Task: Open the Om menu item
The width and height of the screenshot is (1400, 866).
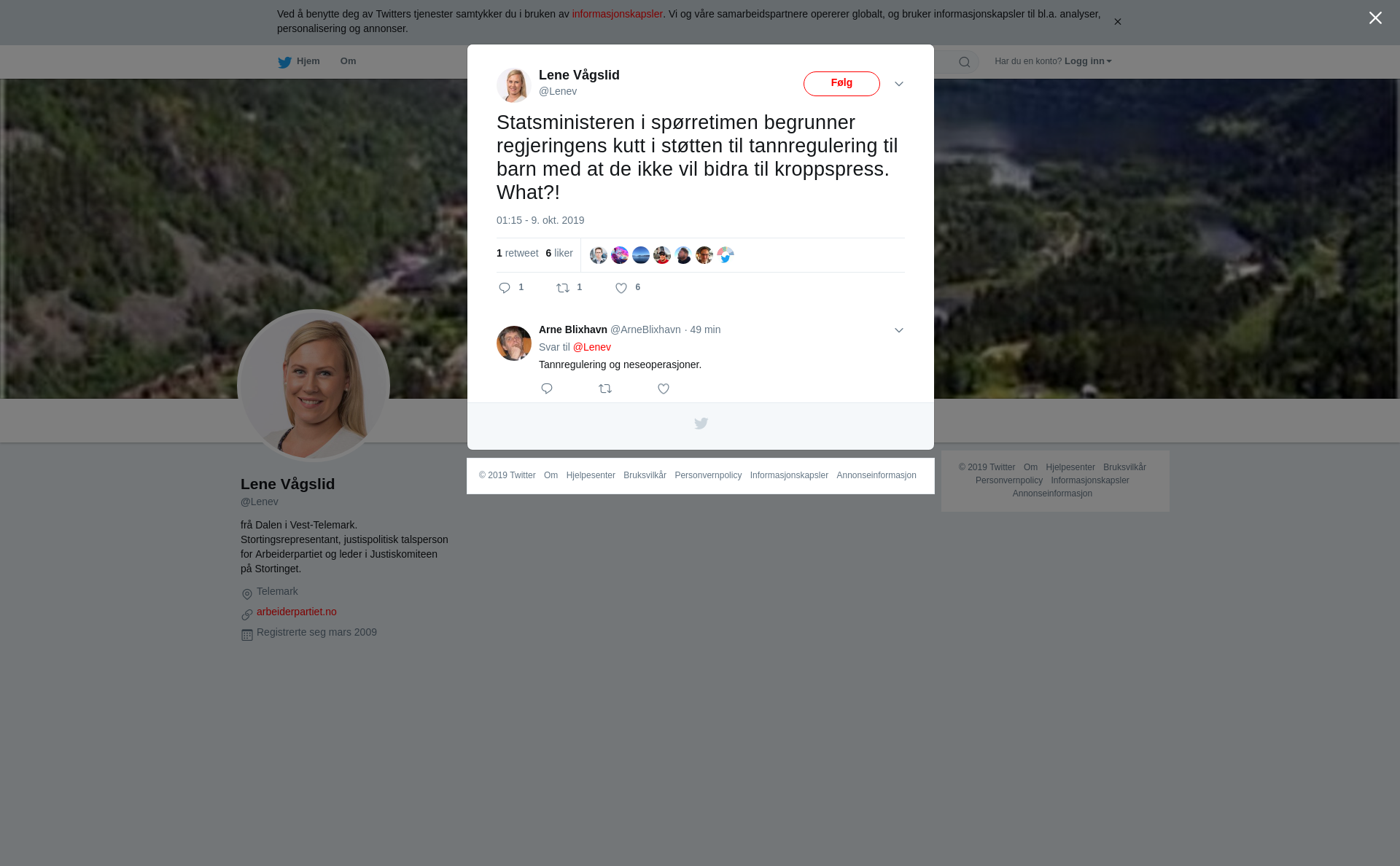Action: (x=349, y=61)
